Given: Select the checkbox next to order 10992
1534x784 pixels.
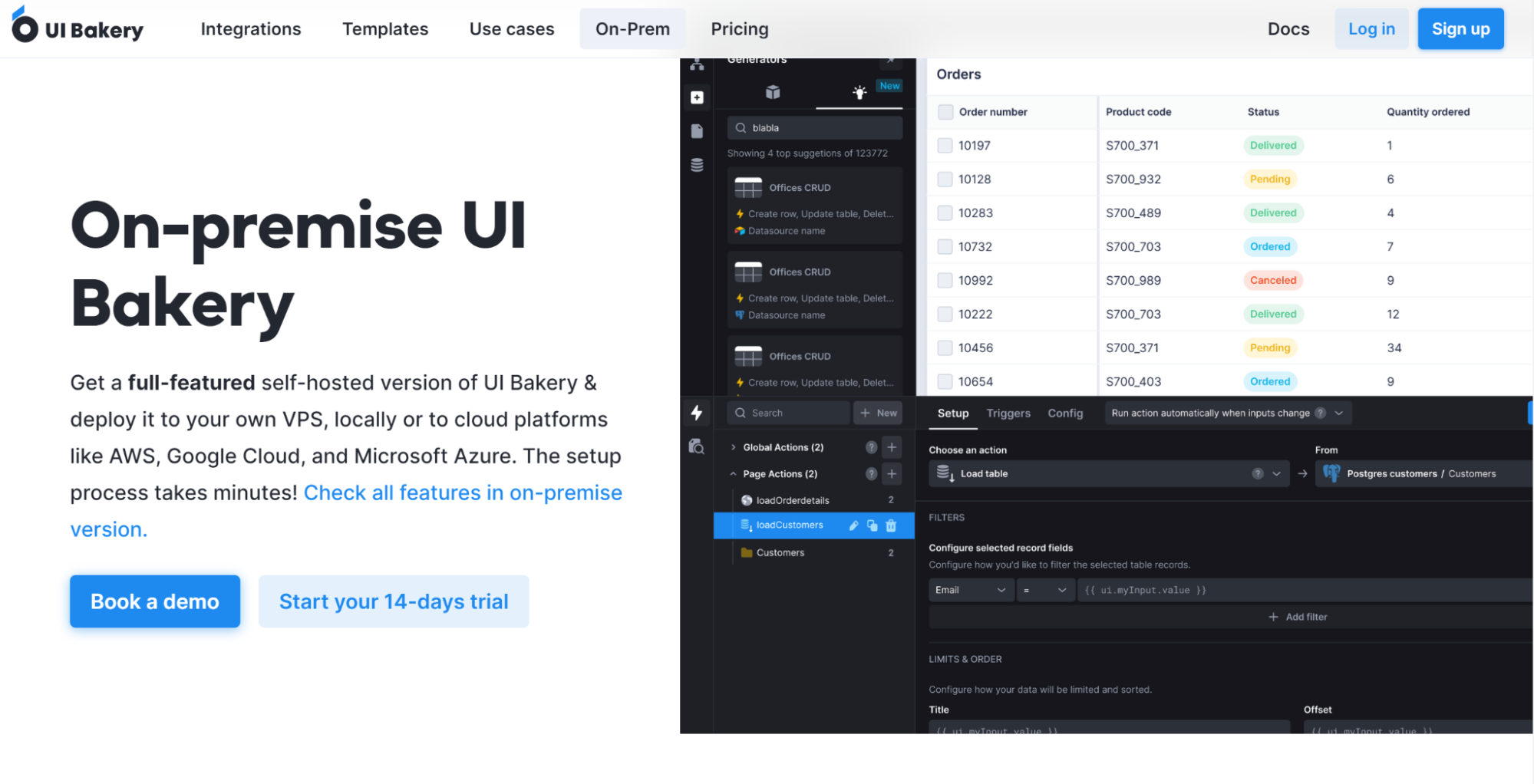Looking at the screenshot, I should pyautogui.click(x=945, y=280).
